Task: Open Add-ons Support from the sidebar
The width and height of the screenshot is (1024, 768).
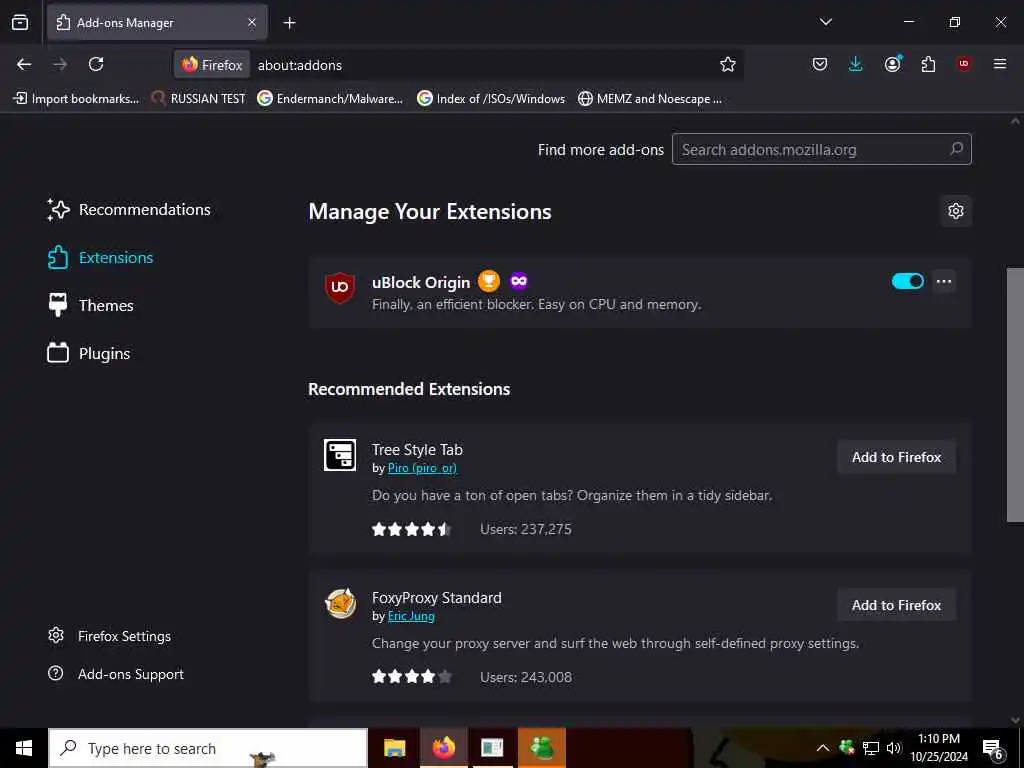Action: [x=116, y=674]
